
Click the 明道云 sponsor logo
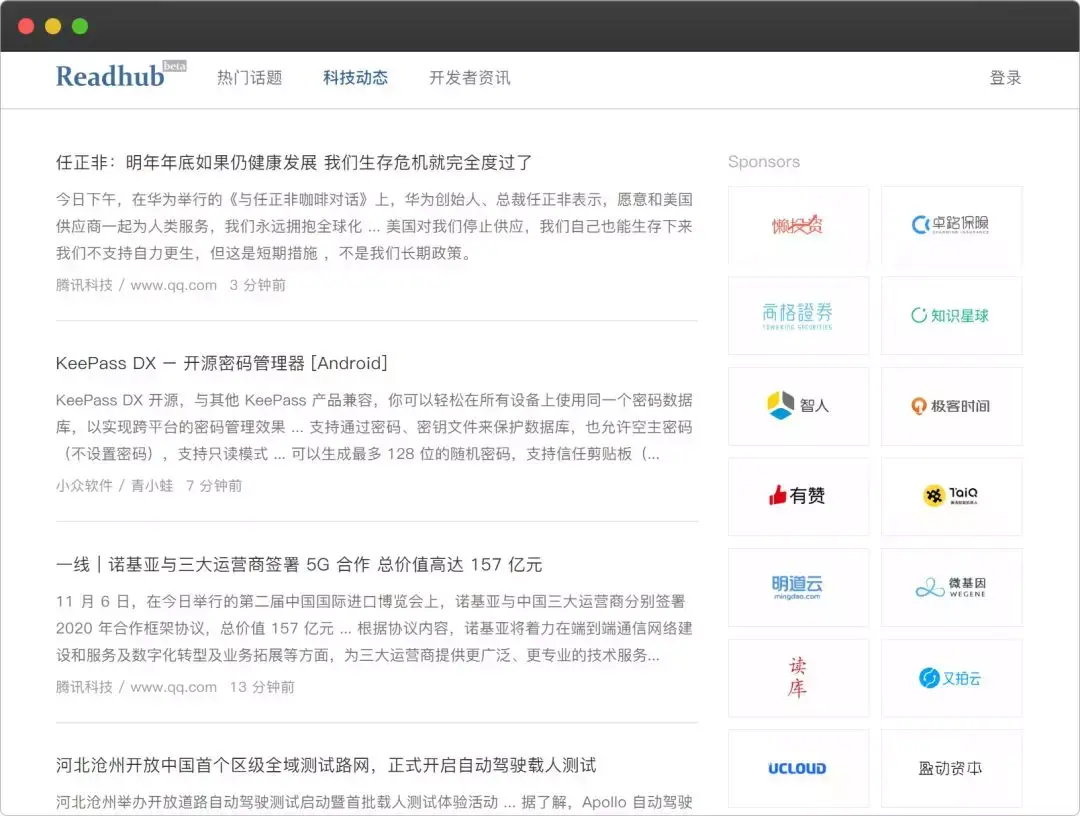click(798, 587)
